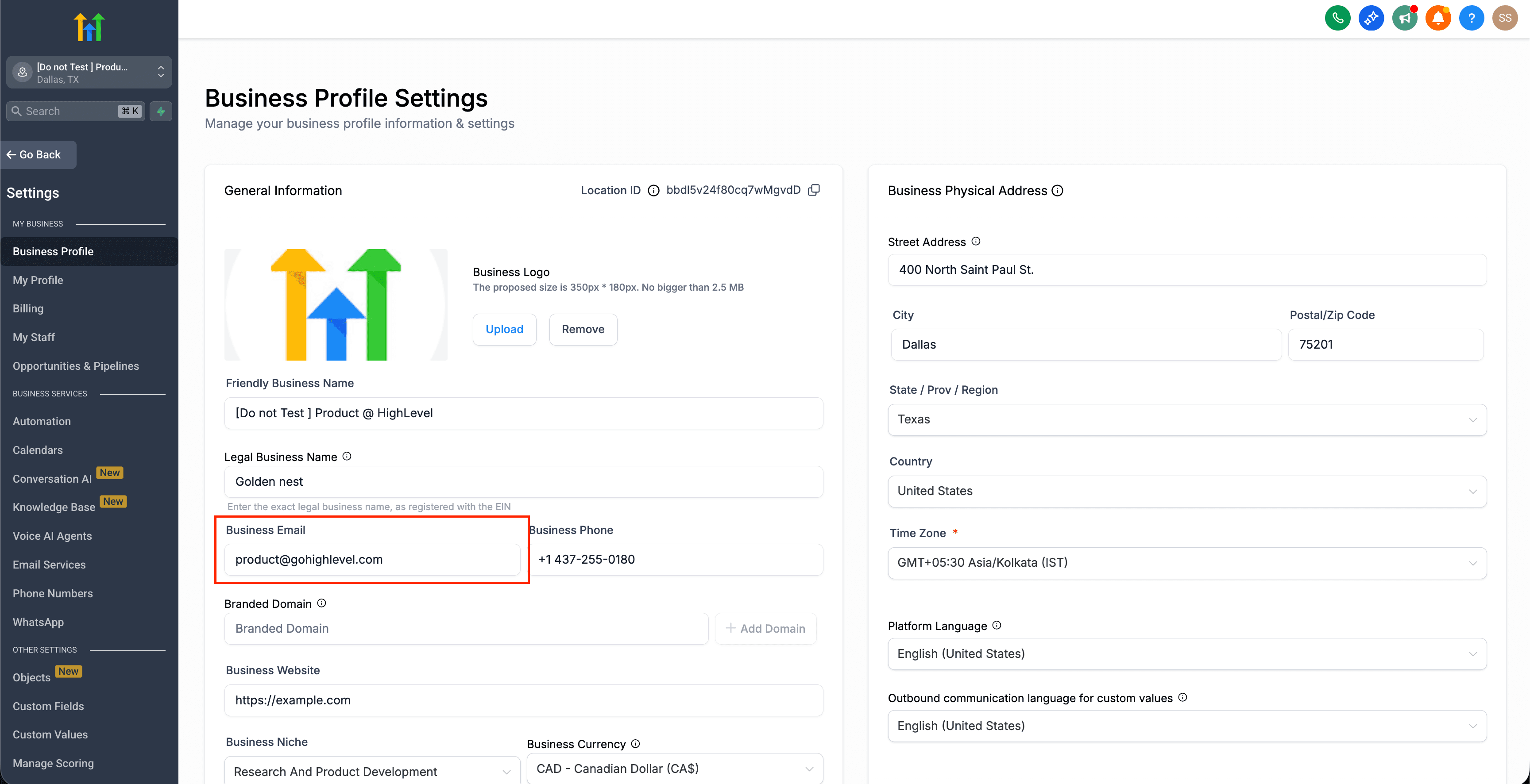Click the info icon next to Legal Business Name
Screen dimensions: 1530x784
(x=347, y=457)
